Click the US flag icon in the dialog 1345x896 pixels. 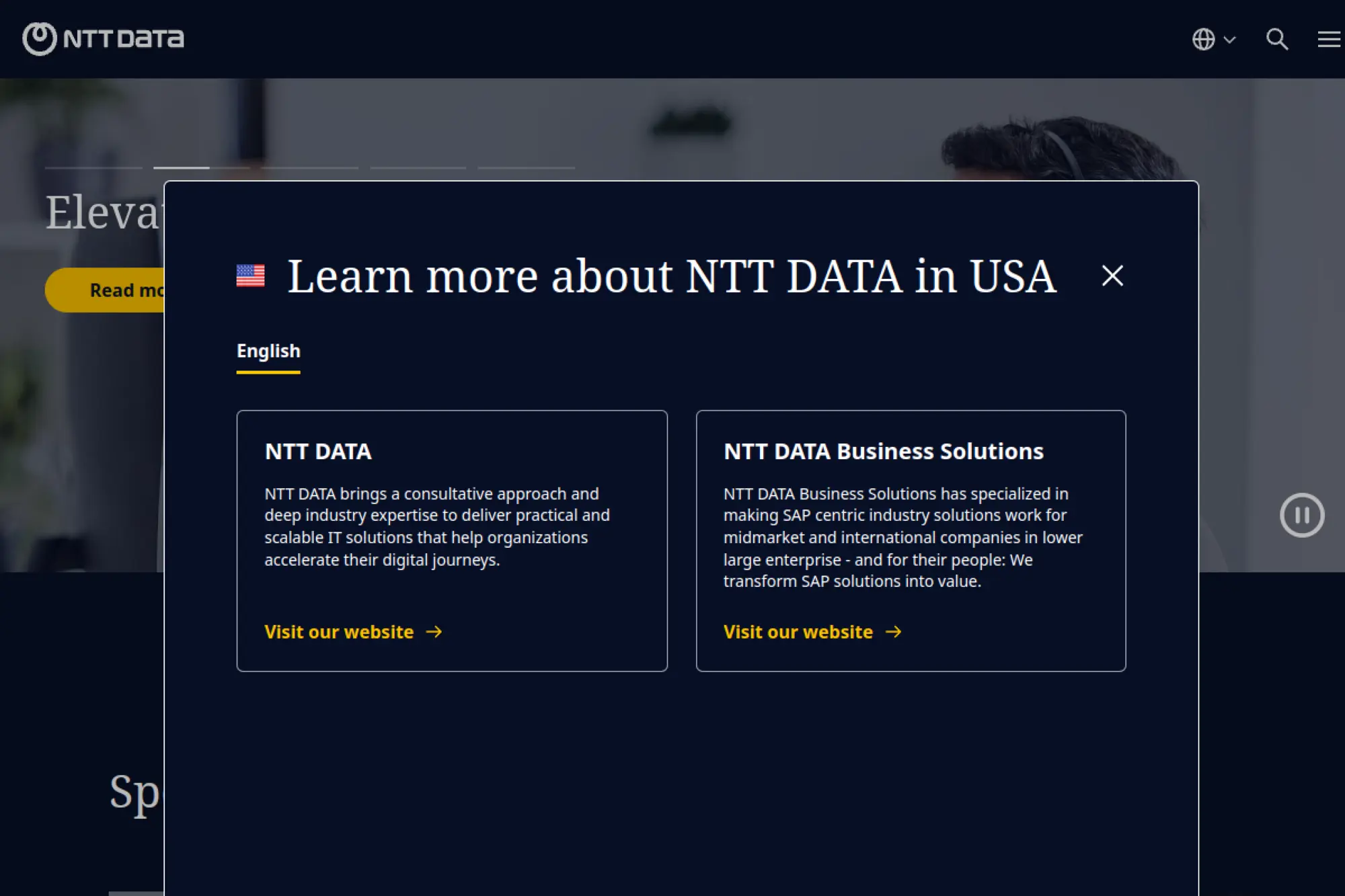(252, 274)
